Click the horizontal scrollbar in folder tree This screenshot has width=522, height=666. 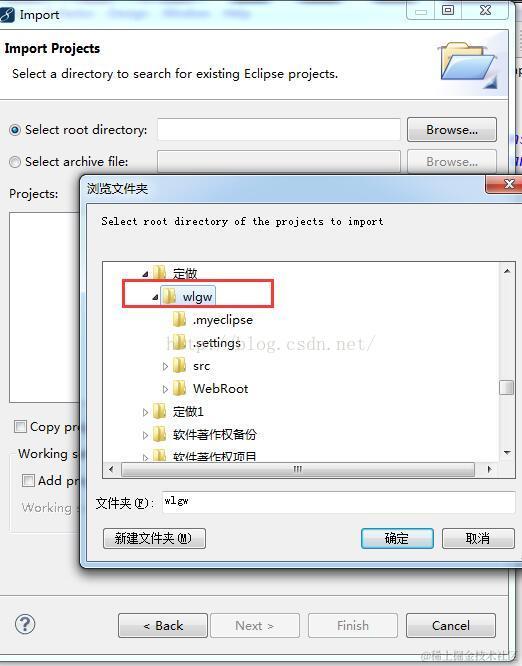298,469
